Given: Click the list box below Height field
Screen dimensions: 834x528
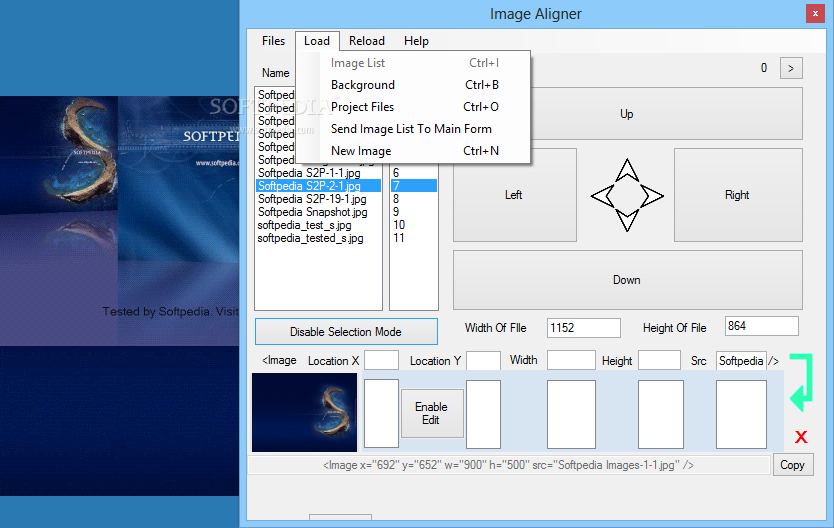Looking at the screenshot, I should pyautogui.click(x=661, y=414).
